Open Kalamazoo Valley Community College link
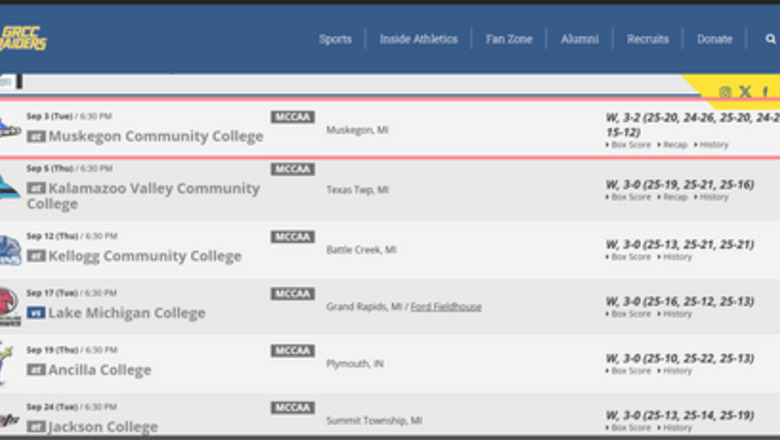The image size is (780, 440). point(143,196)
